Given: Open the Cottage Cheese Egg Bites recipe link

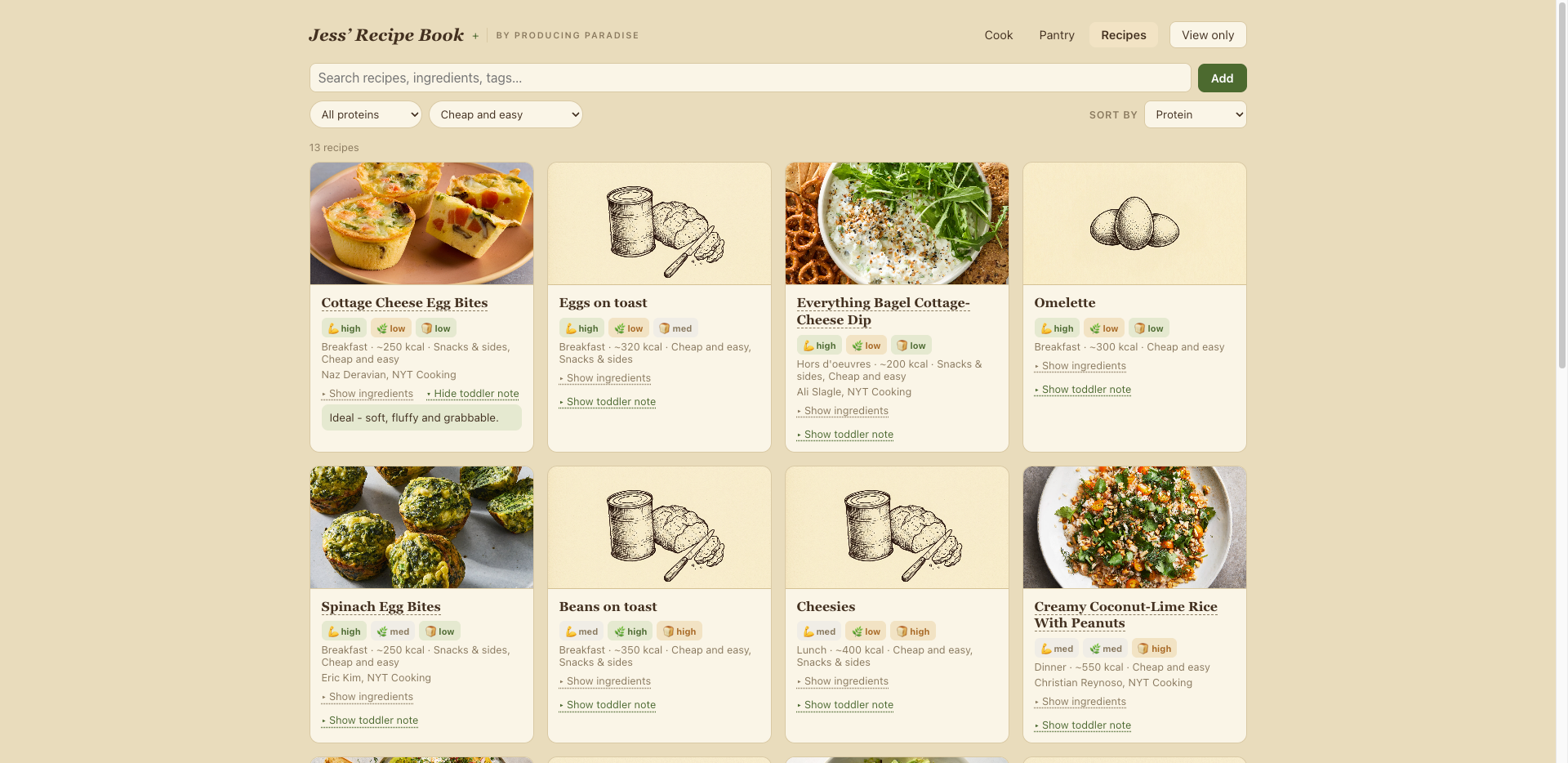Looking at the screenshot, I should click(x=404, y=303).
